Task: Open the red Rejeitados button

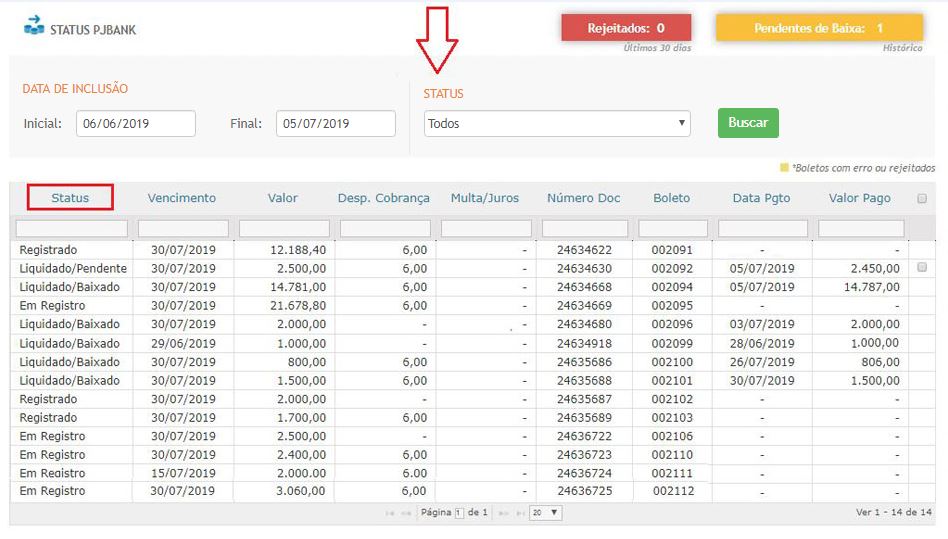Action: 626,28
